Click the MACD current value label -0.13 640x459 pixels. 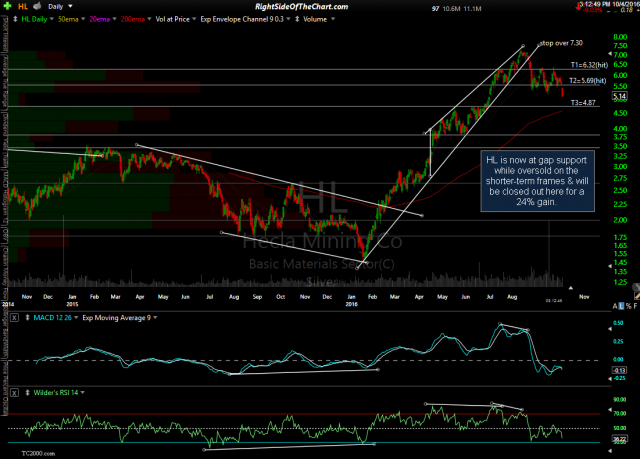coord(620,370)
